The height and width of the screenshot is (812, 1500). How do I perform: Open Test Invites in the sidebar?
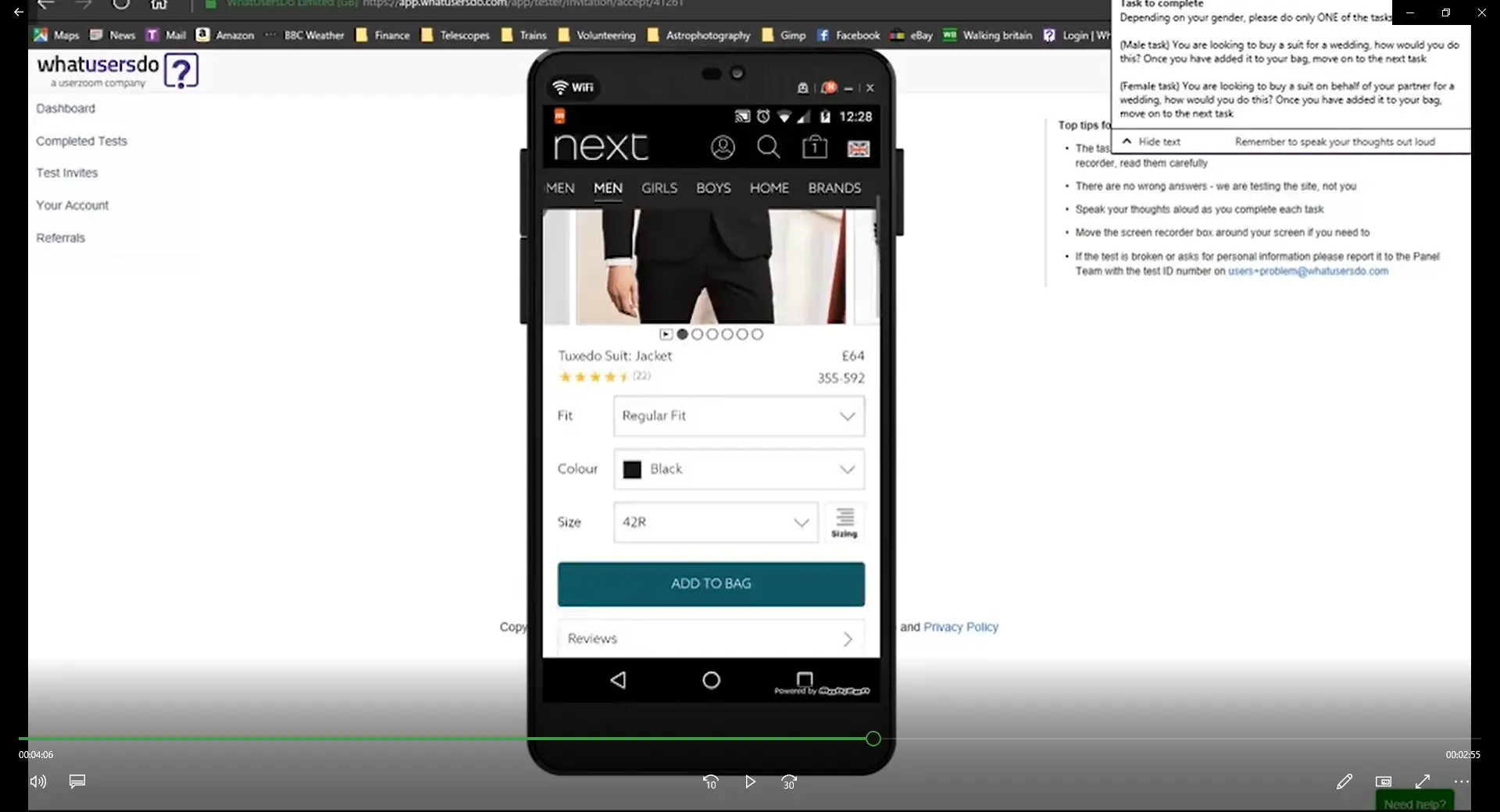[66, 173]
